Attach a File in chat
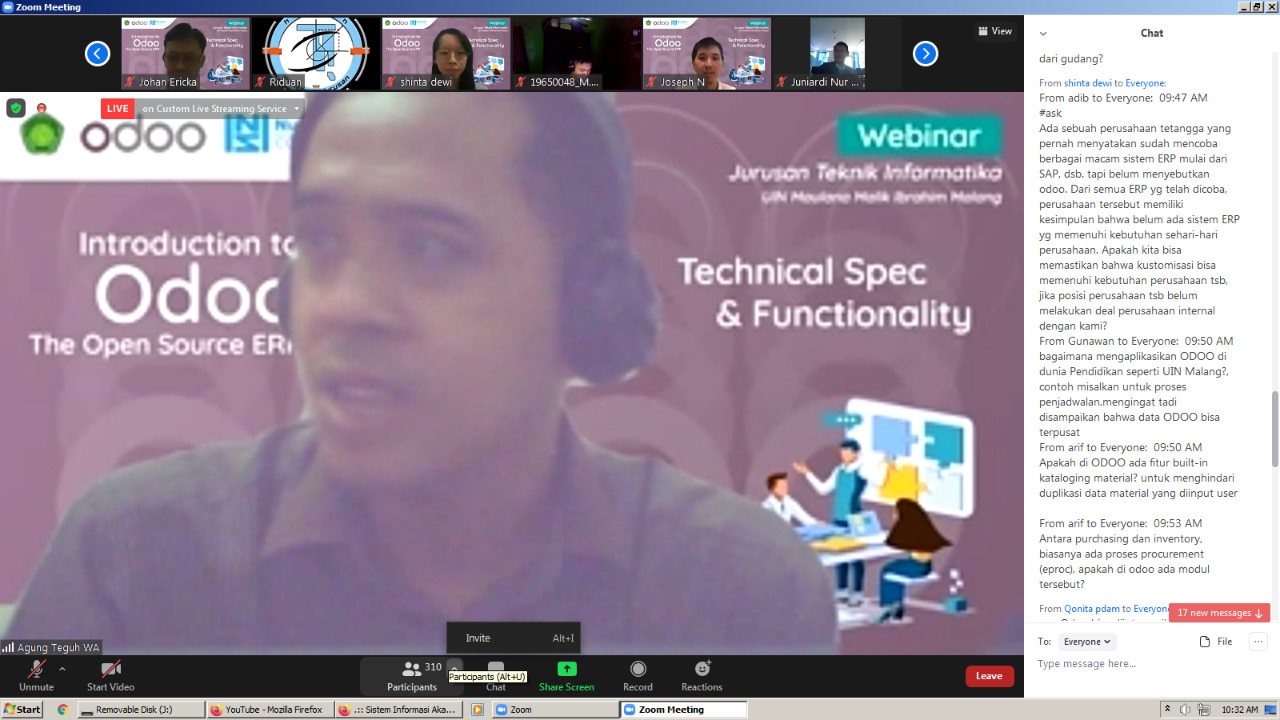This screenshot has height=720, width=1280. 1216,641
